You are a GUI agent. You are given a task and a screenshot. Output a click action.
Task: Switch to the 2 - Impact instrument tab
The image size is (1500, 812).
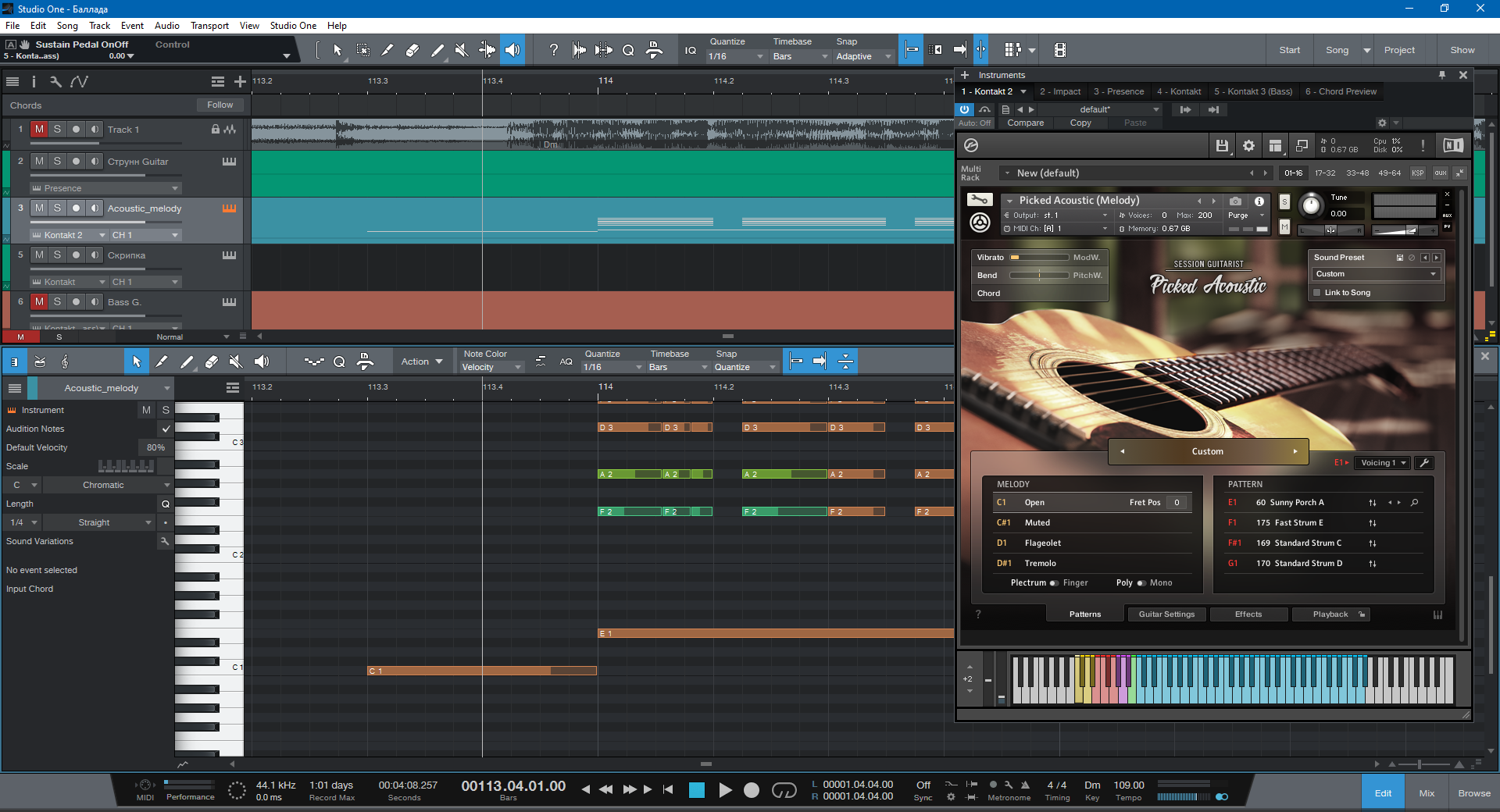point(1060,91)
